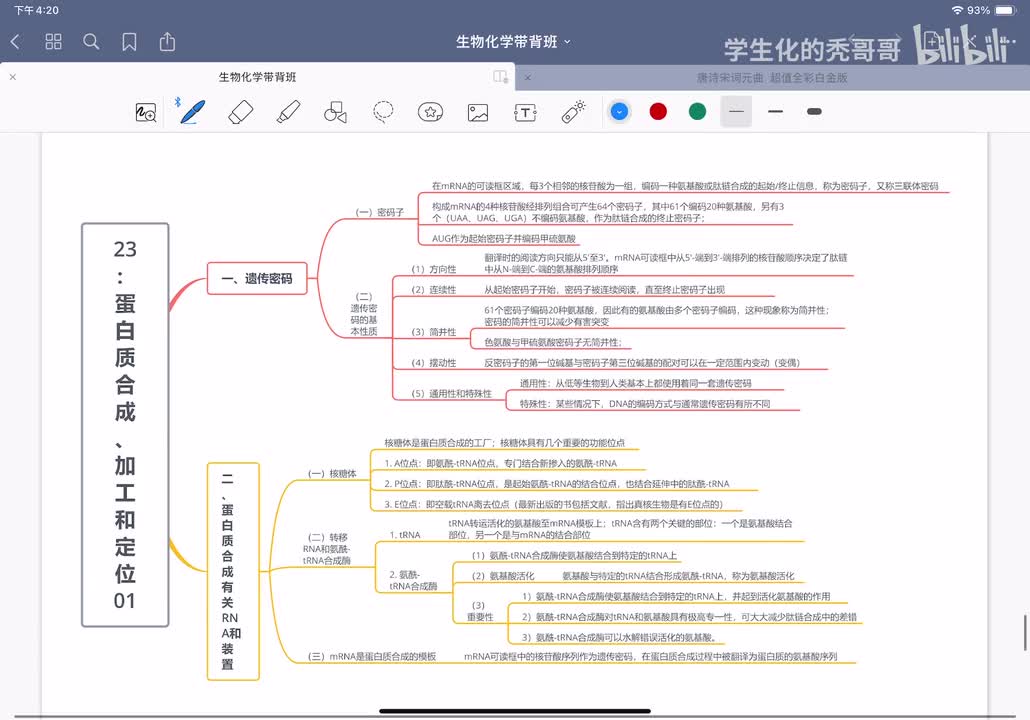Toggle split view icon on the tab
Image resolution: width=1030 pixels, height=720 pixels.
501,77
